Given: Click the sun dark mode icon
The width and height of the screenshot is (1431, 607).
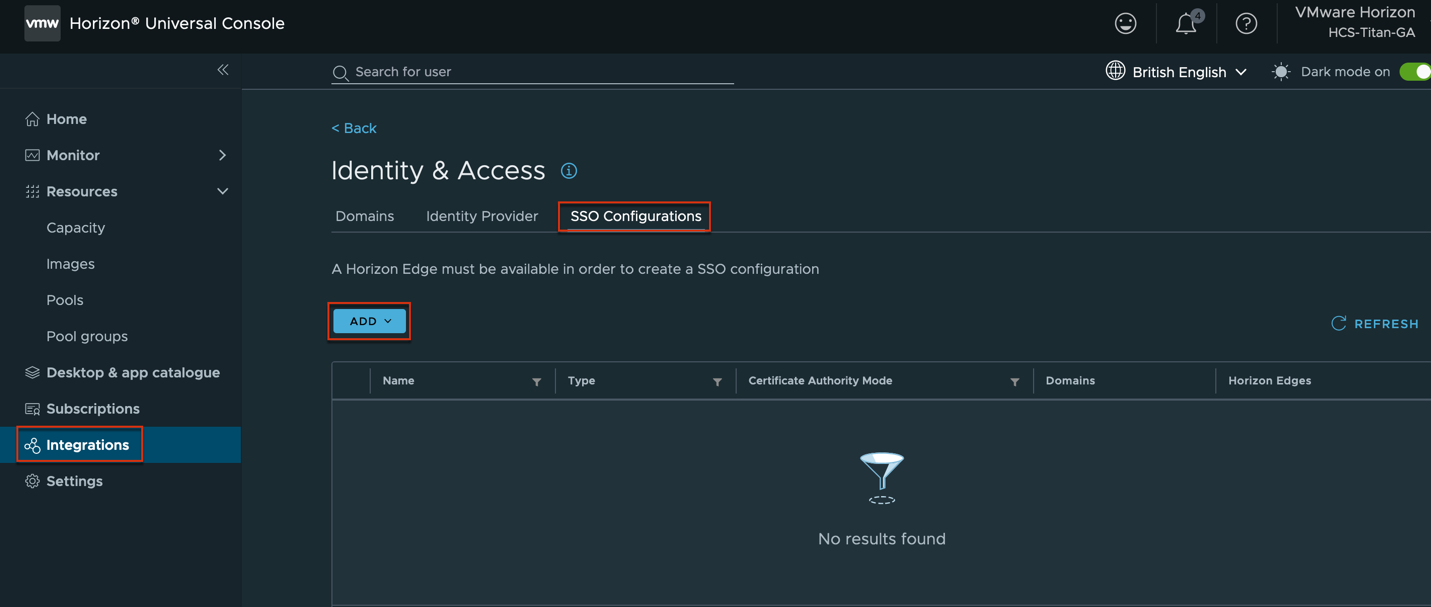Looking at the screenshot, I should pyautogui.click(x=1281, y=72).
